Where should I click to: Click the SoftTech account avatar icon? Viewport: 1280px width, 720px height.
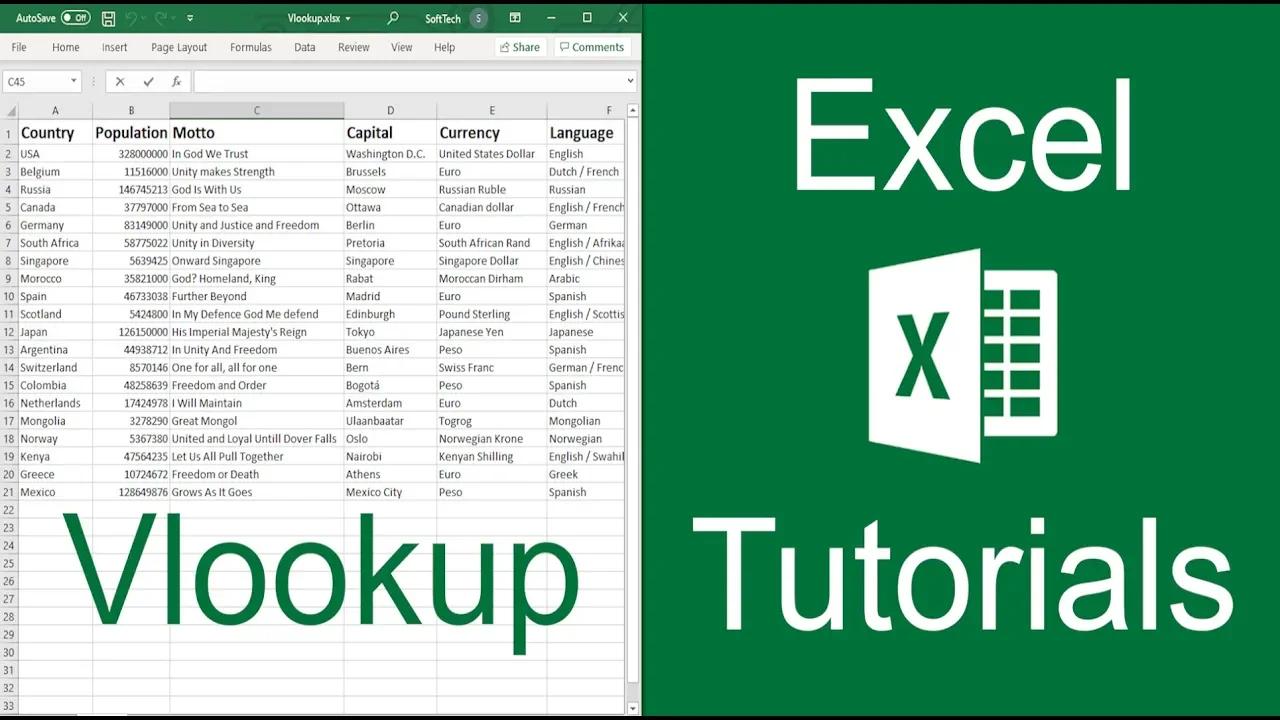[x=477, y=18]
